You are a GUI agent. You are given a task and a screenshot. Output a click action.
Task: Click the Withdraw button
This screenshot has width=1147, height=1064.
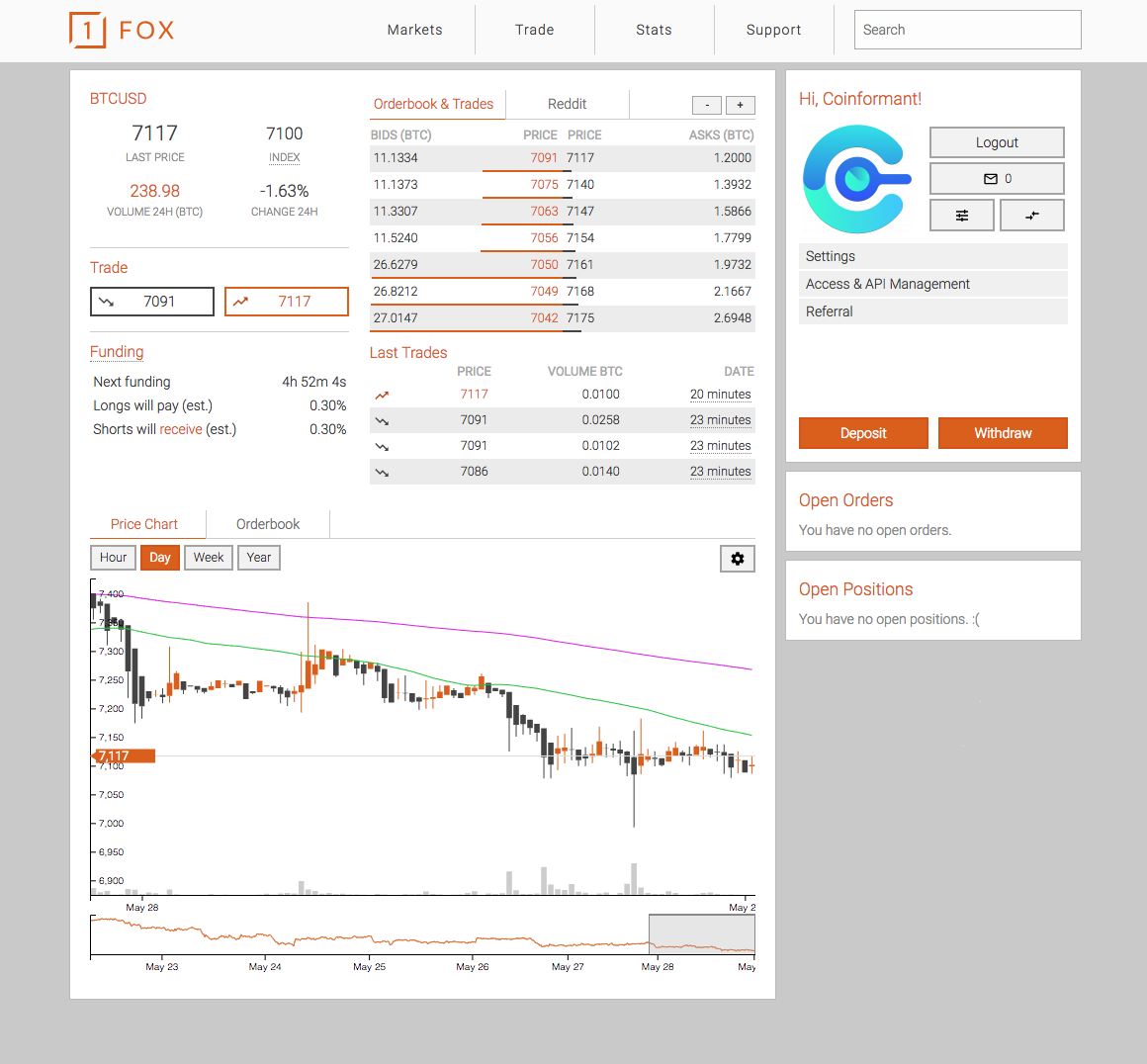pyautogui.click(x=1003, y=433)
